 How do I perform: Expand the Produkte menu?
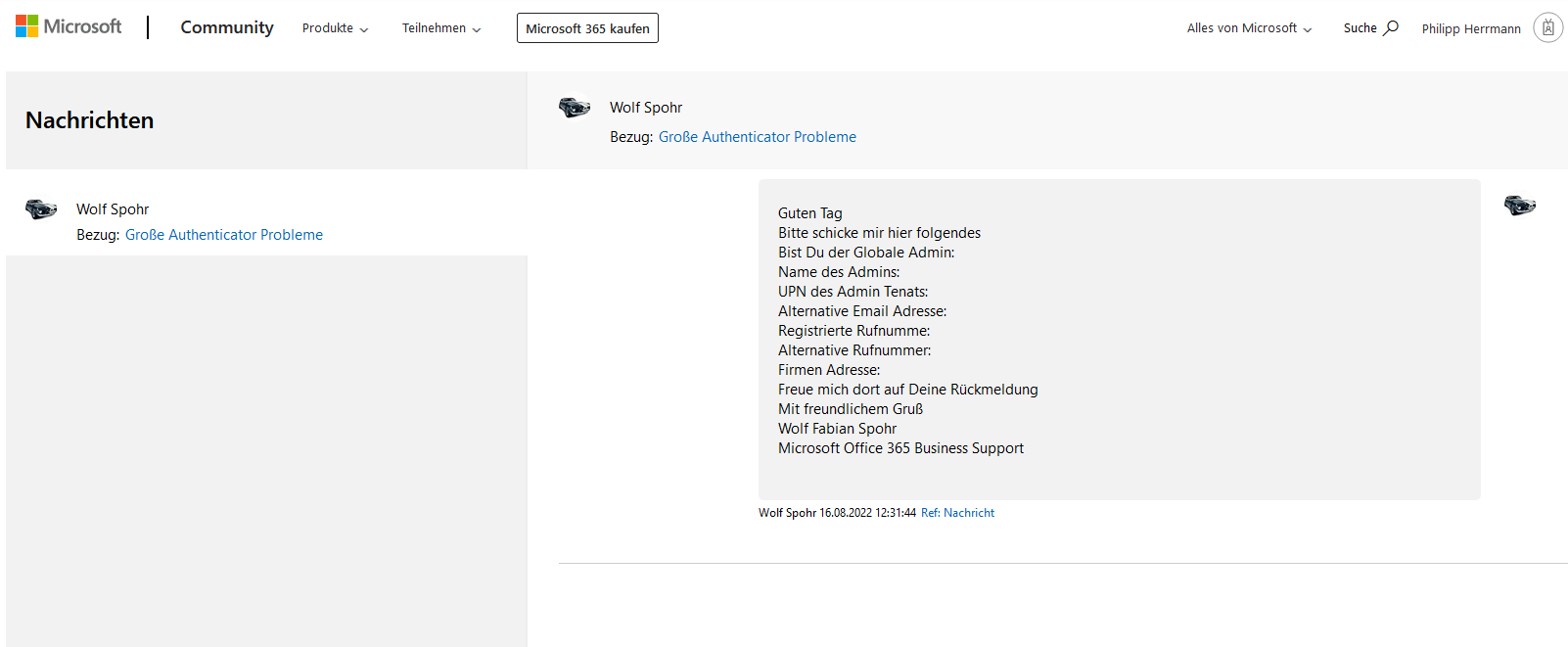pyautogui.click(x=336, y=28)
